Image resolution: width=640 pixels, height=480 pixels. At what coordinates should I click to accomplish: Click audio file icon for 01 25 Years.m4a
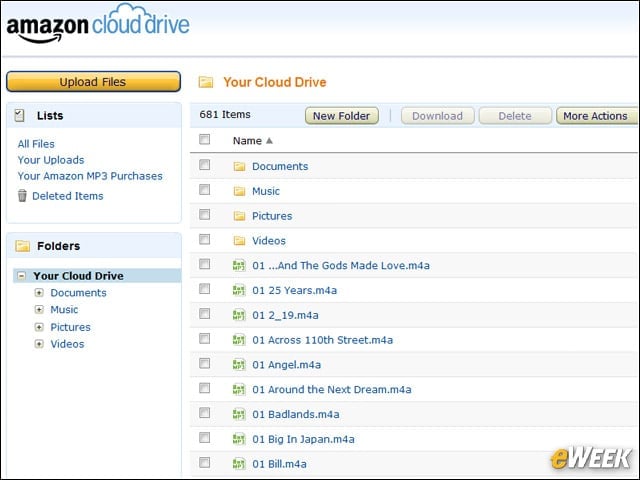point(239,291)
